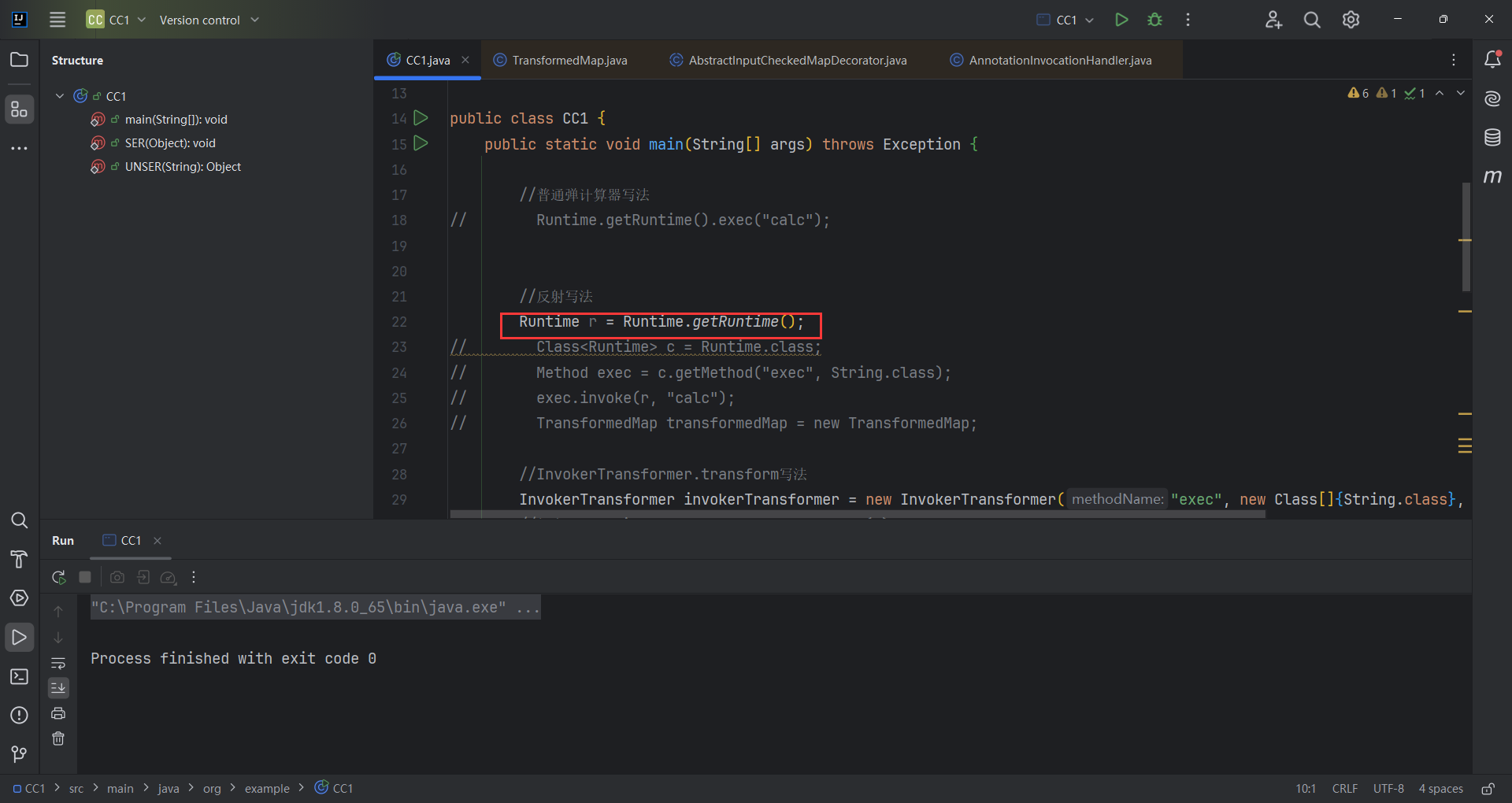Go to the next highlighted problem arrow
Image resolution: width=1512 pixels, height=803 pixels.
click(x=1461, y=93)
